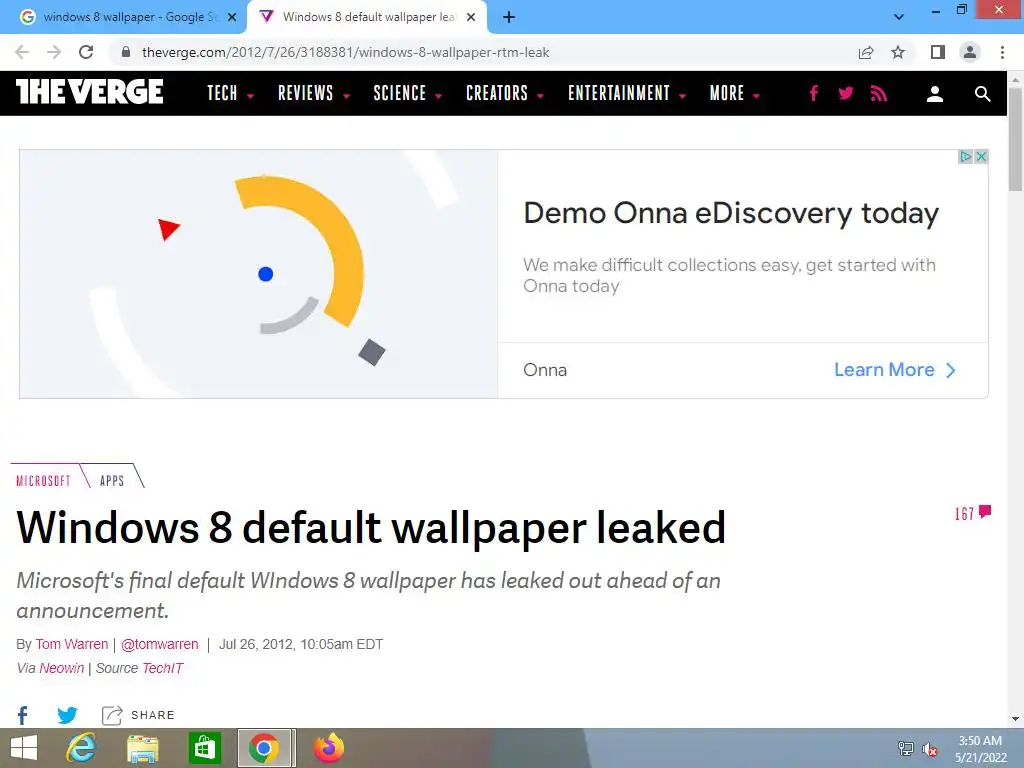Click the account login icon in header
The image size is (1024, 768).
[935, 94]
